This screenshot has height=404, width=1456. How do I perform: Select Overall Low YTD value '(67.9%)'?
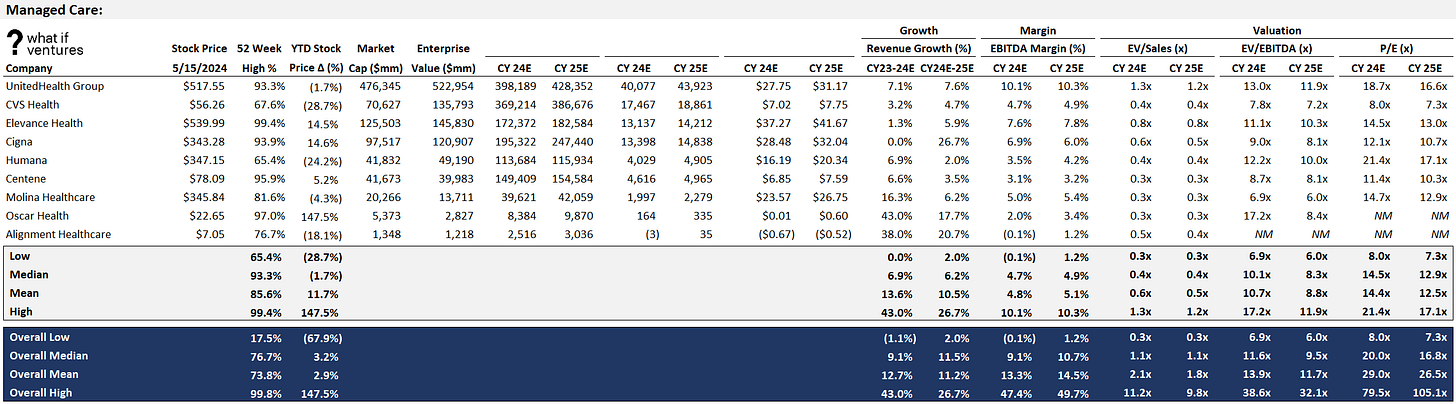(321, 338)
